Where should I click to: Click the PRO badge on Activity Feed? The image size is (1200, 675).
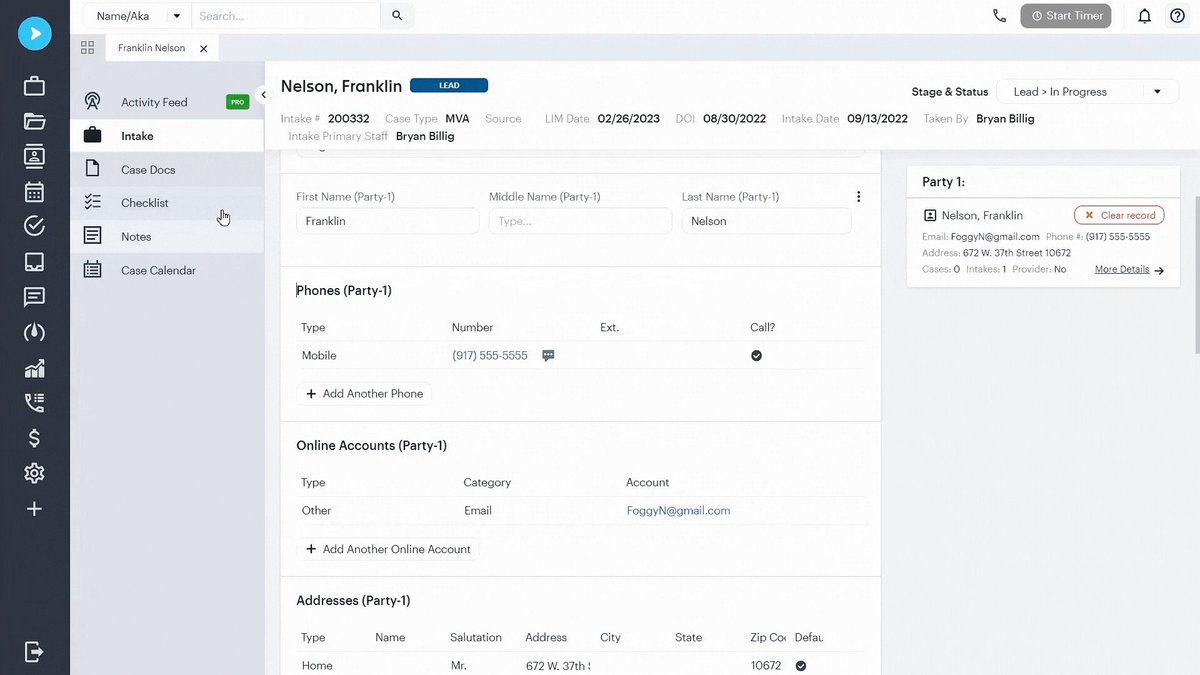point(237,102)
